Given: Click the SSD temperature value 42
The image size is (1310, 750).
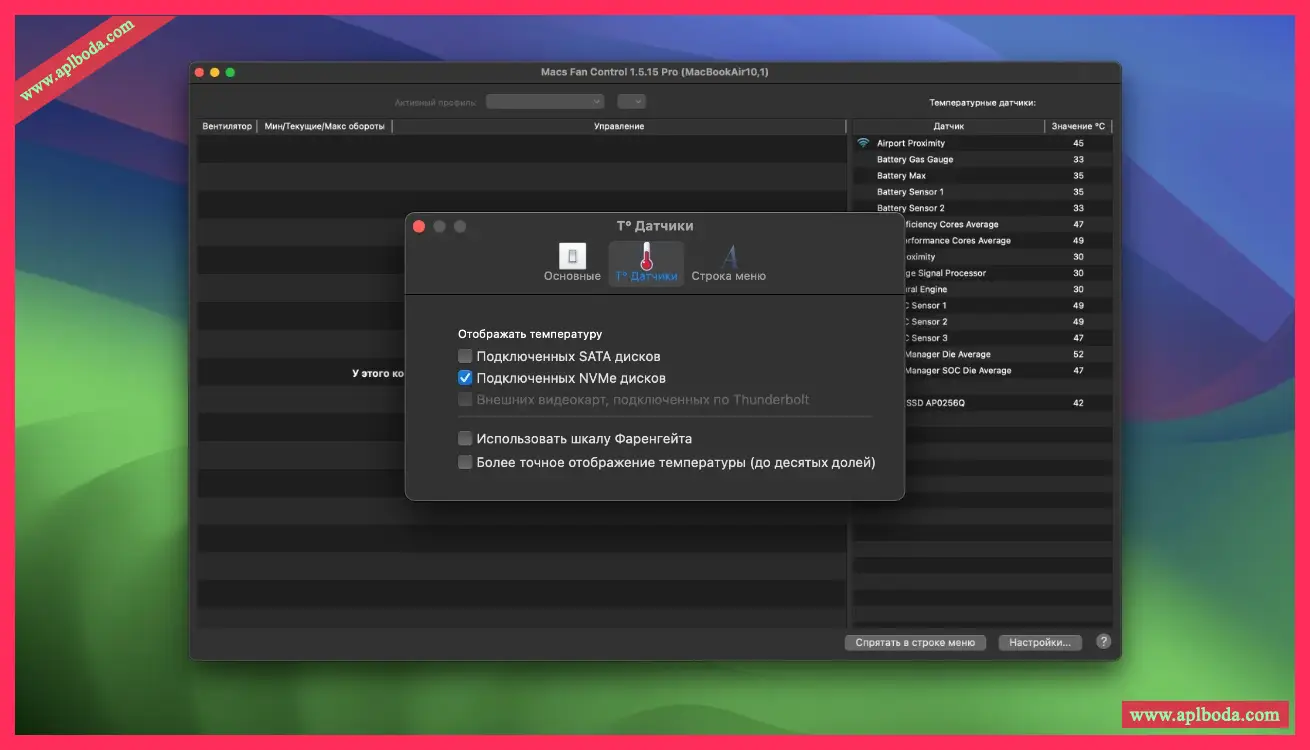Looking at the screenshot, I should click(x=1078, y=403).
